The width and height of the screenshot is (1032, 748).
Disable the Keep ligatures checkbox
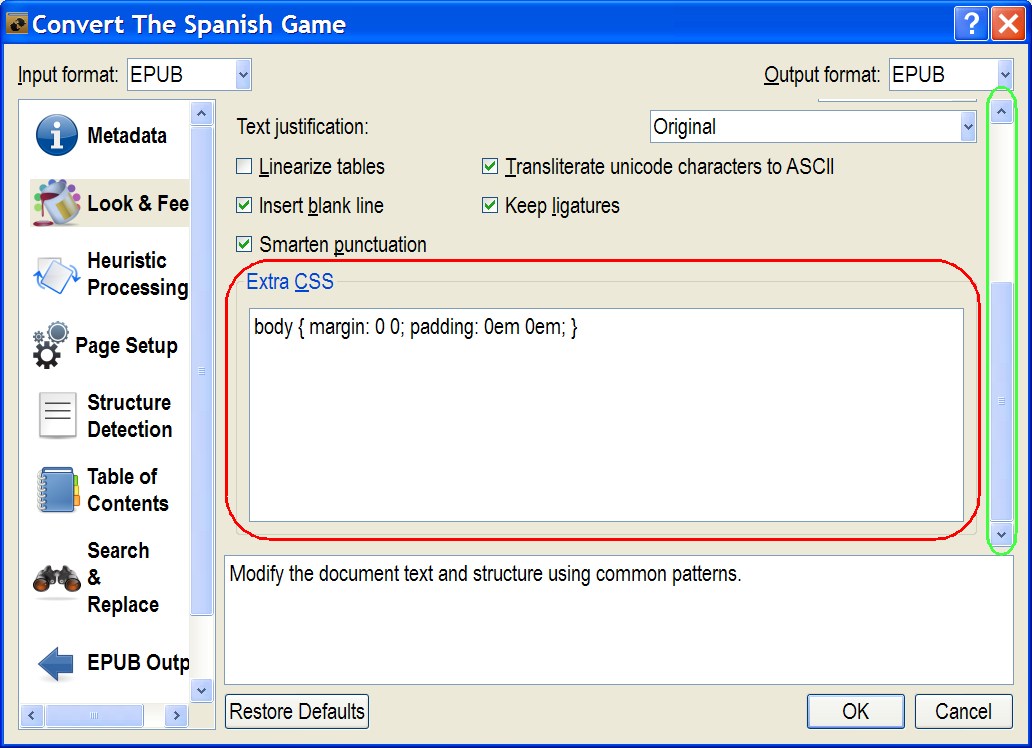[x=490, y=206]
